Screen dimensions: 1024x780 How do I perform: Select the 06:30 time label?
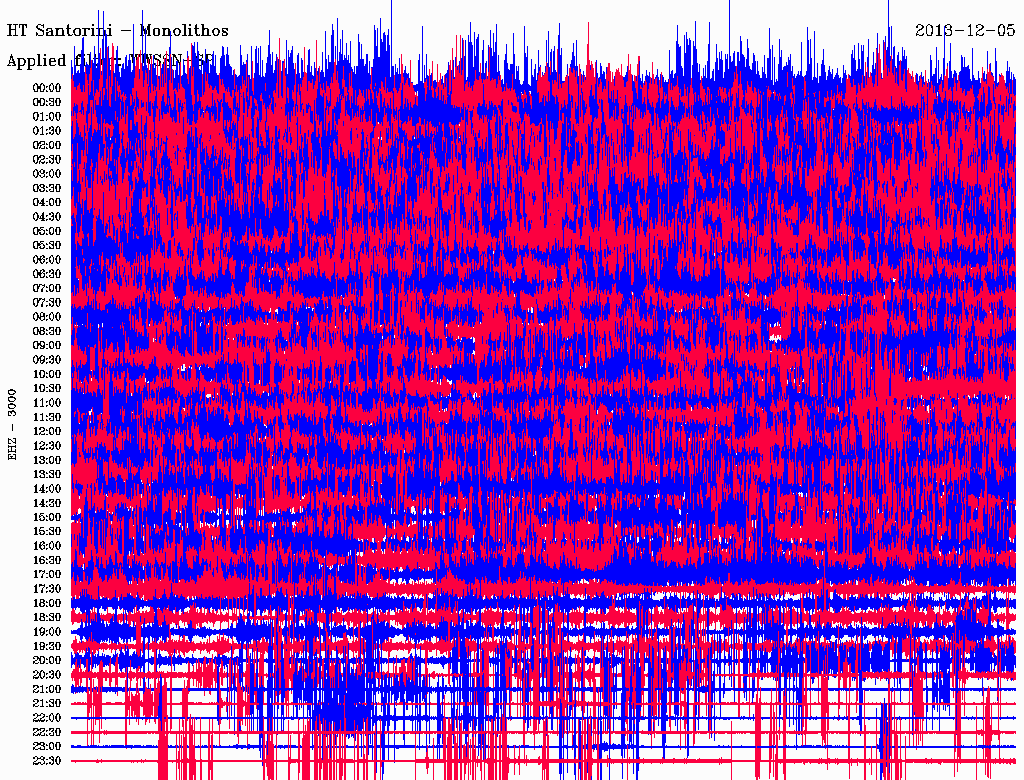47,274
